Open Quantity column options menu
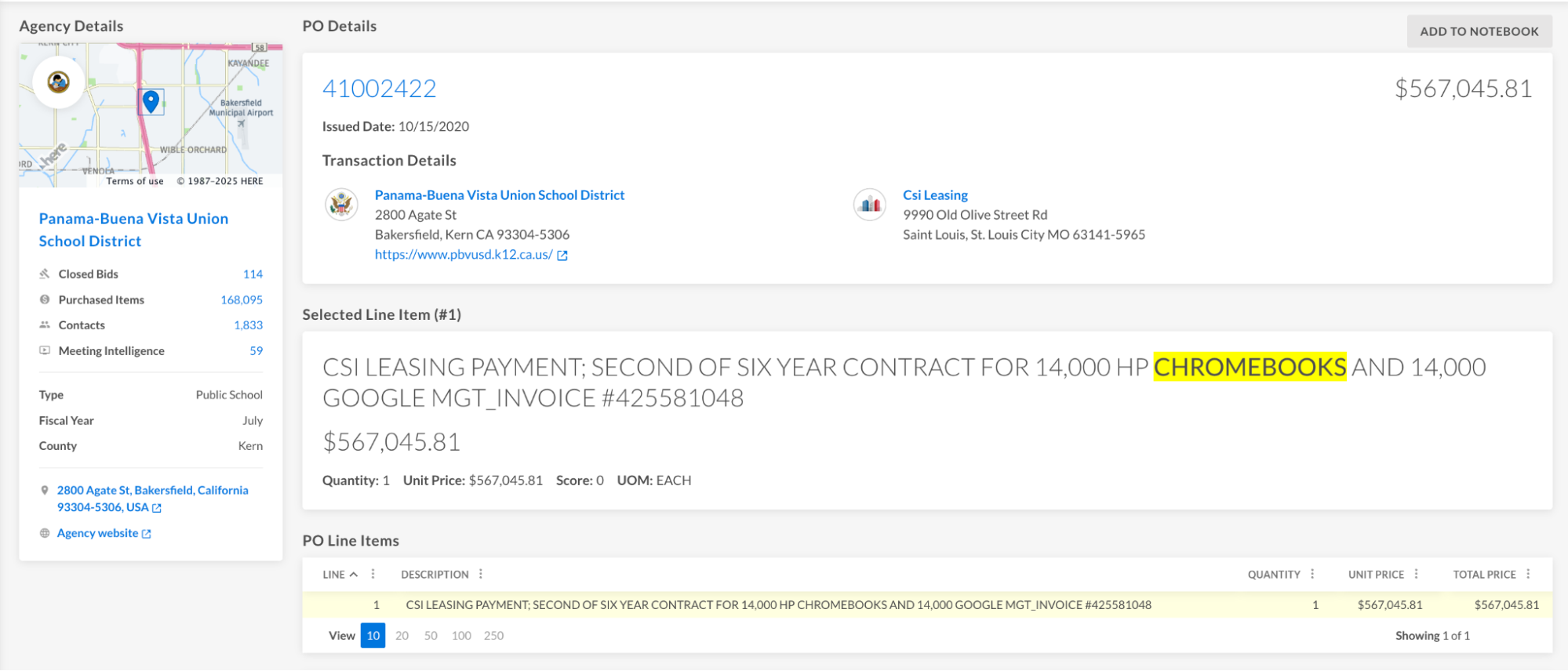 (x=1312, y=575)
